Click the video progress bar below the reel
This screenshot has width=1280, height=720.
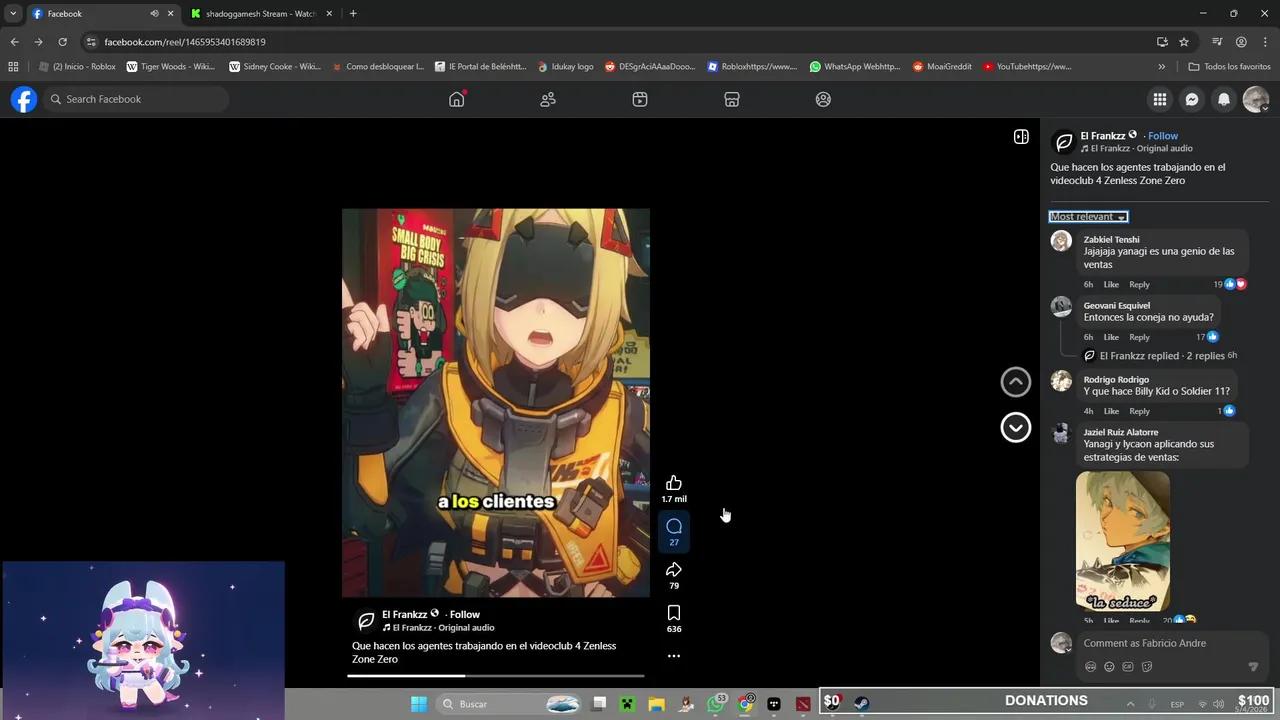496,675
